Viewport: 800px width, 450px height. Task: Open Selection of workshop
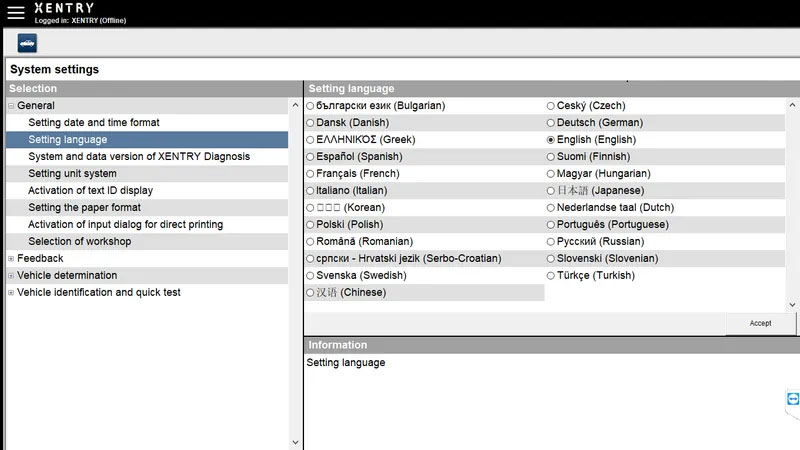coord(147,241)
